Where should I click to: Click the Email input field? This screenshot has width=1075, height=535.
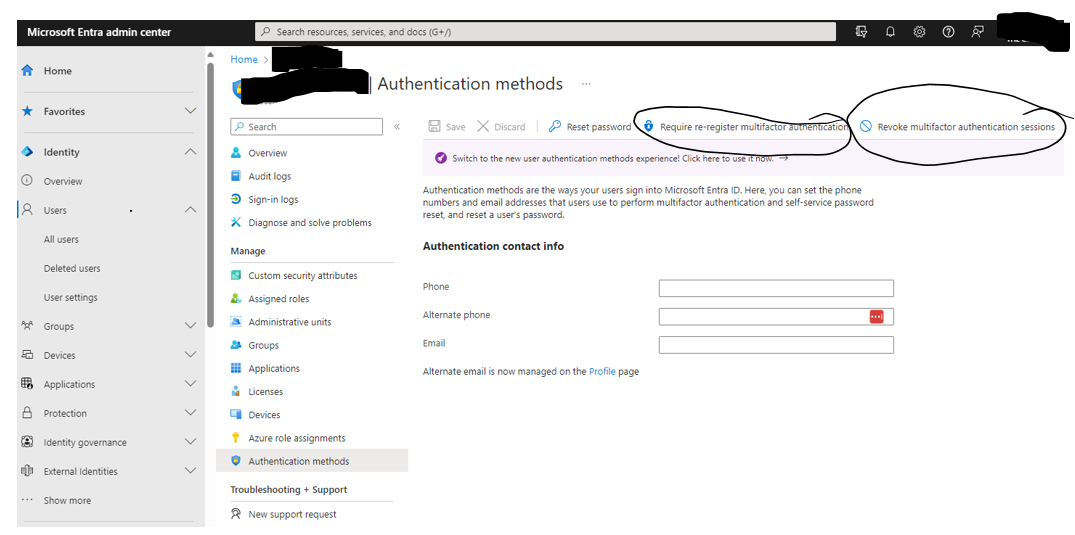click(x=776, y=344)
